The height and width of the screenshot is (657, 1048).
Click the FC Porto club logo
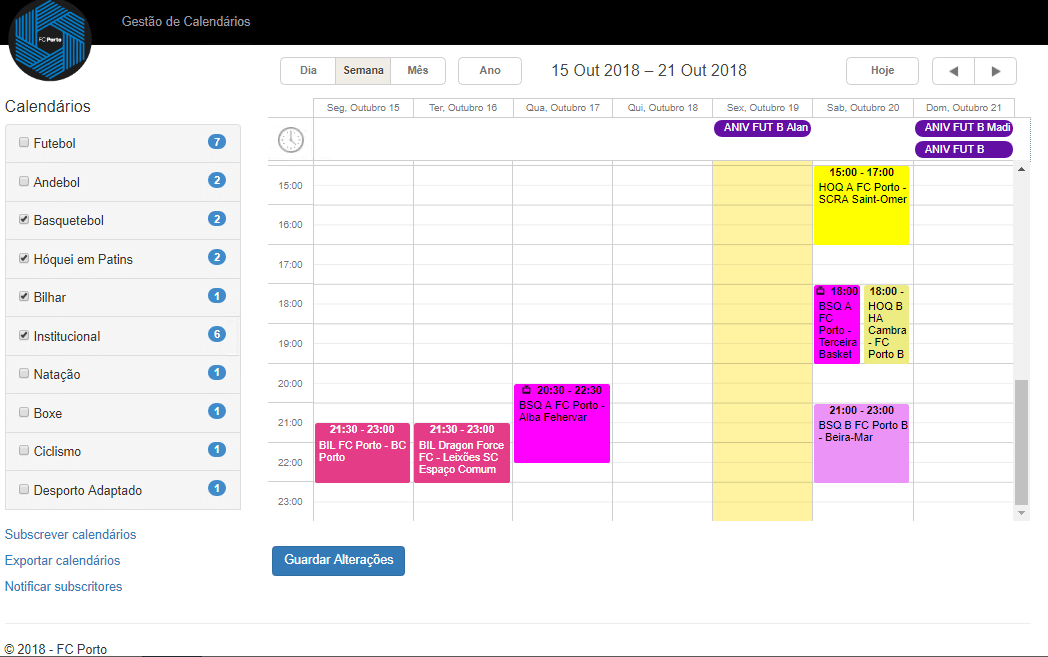49,42
